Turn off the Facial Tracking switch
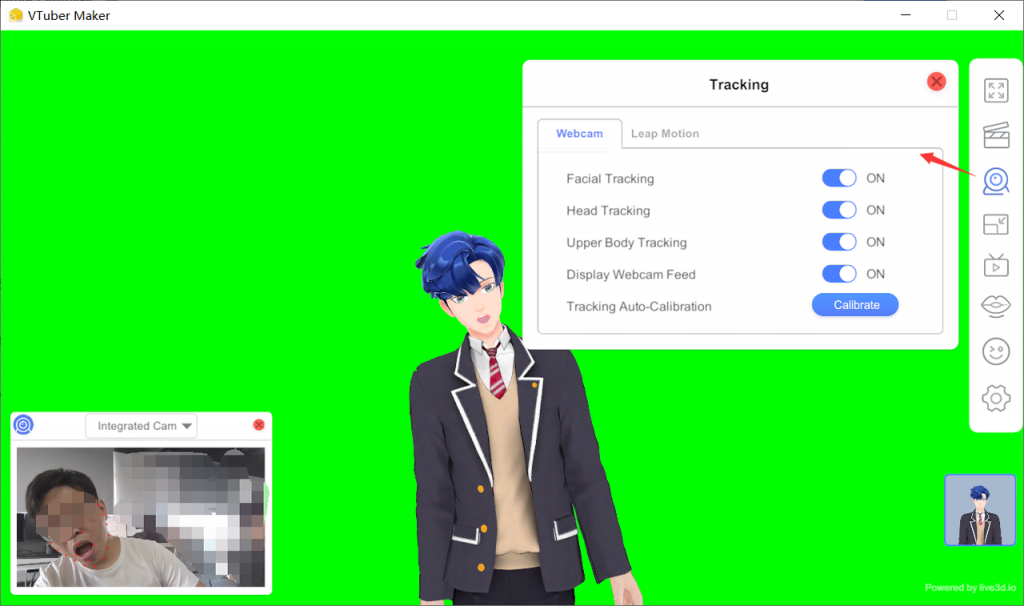This screenshot has height=606, width=1024. pyautogui.click(x=839, y=178)
